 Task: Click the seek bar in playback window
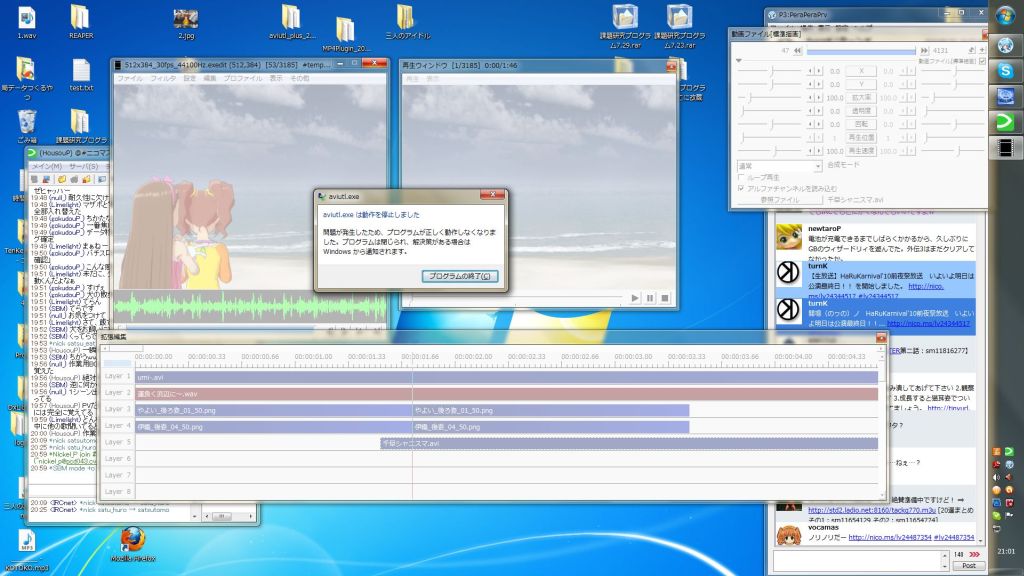(x=515, y=298)
